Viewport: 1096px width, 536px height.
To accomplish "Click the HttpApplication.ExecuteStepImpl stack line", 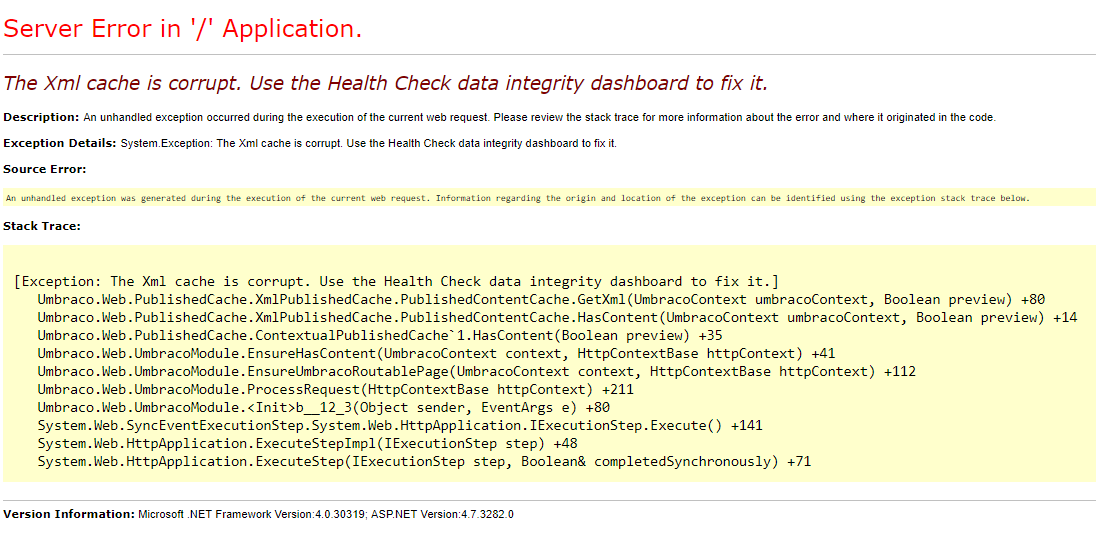I will click(307, 443).
